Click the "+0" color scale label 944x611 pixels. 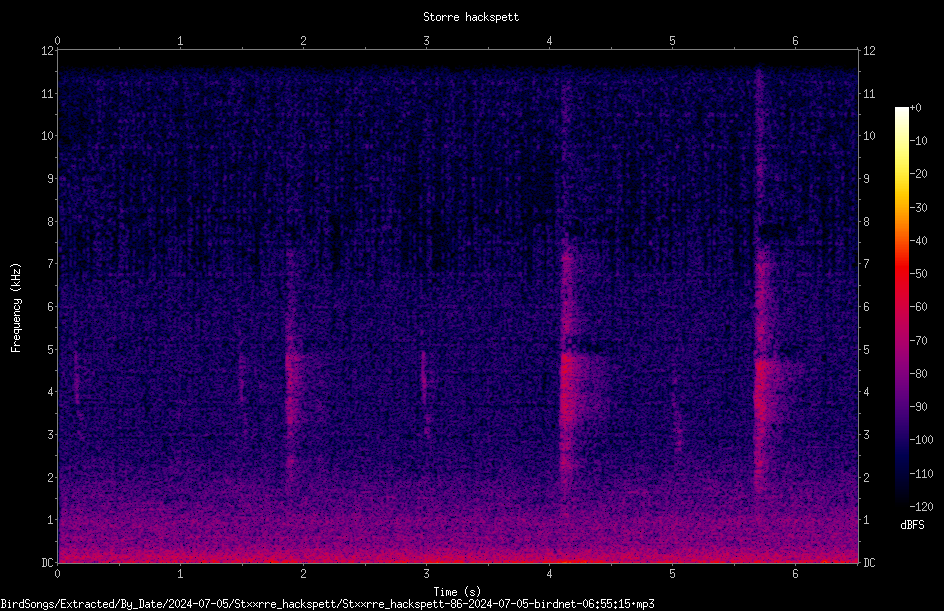tap(915, 108)
